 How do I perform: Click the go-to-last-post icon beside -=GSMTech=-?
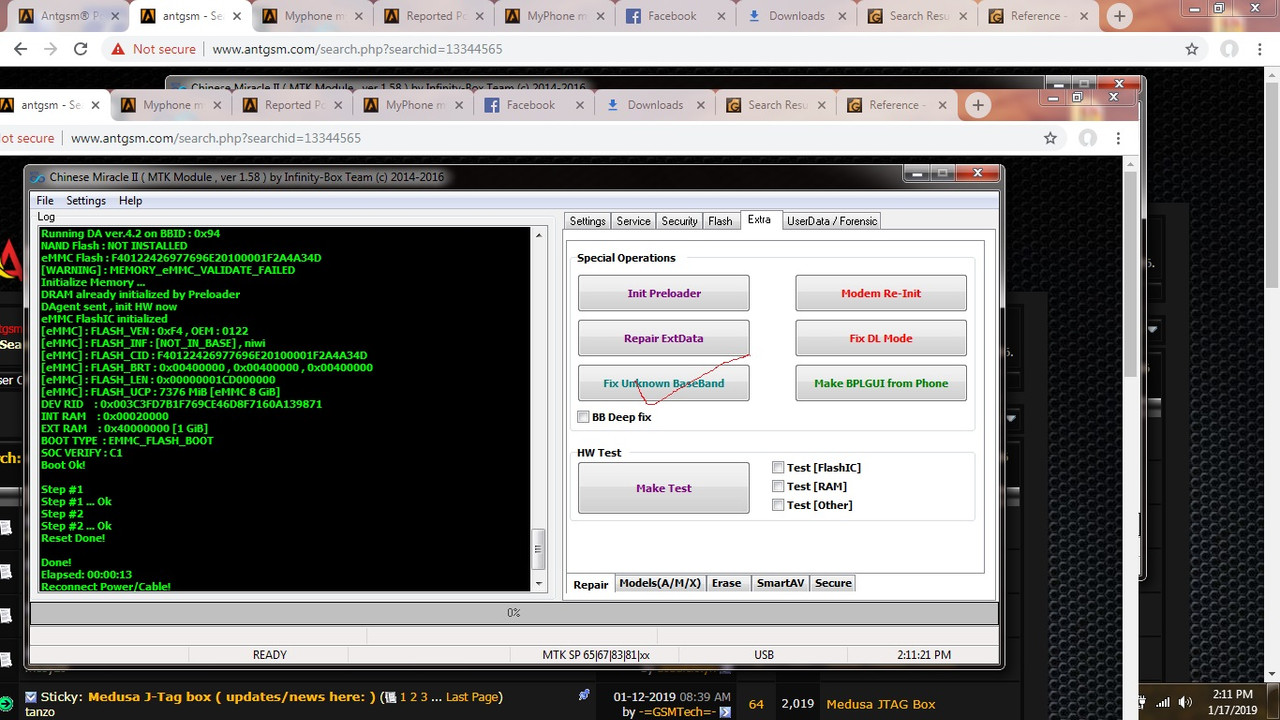[726, 712]
